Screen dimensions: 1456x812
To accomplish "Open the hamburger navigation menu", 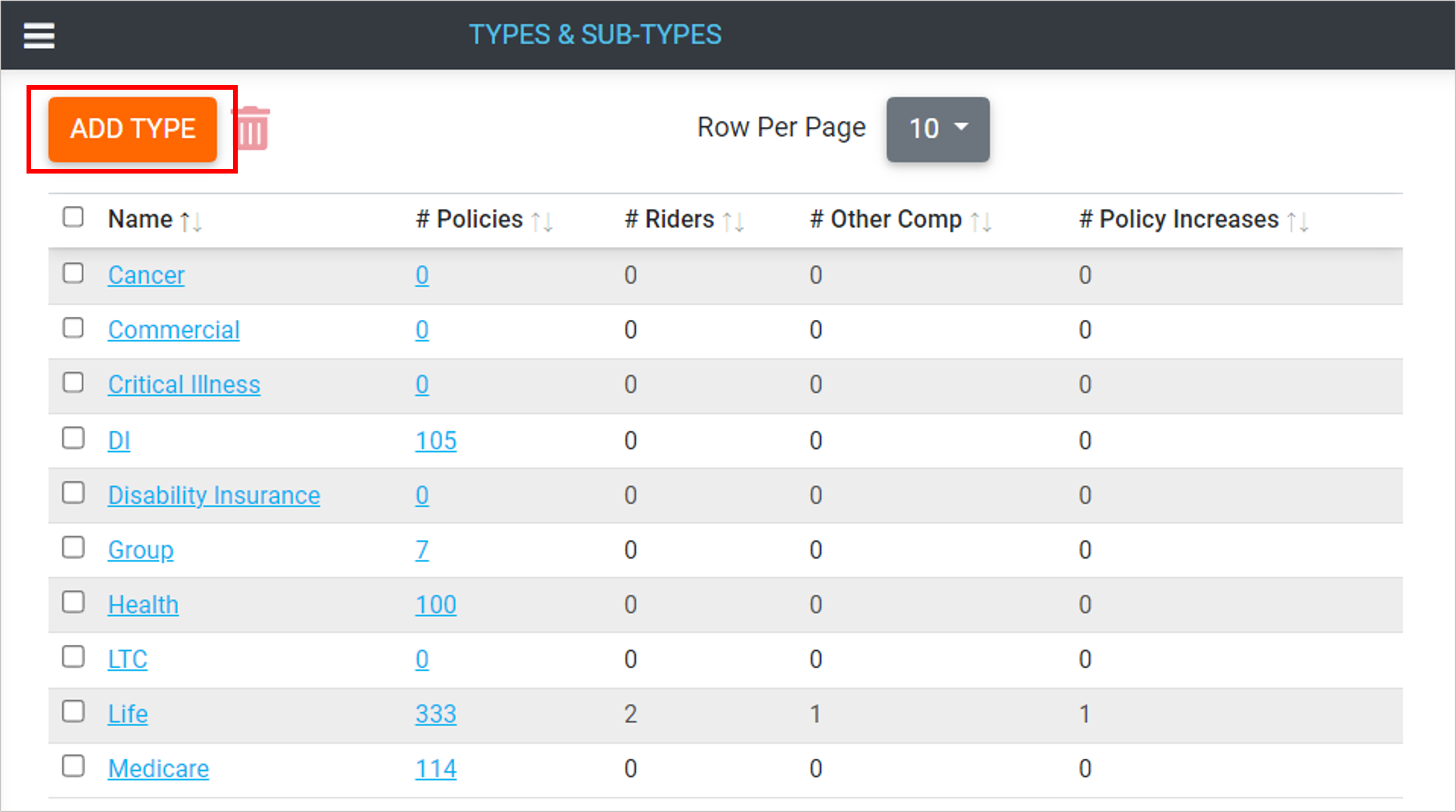I will point(39,35).
